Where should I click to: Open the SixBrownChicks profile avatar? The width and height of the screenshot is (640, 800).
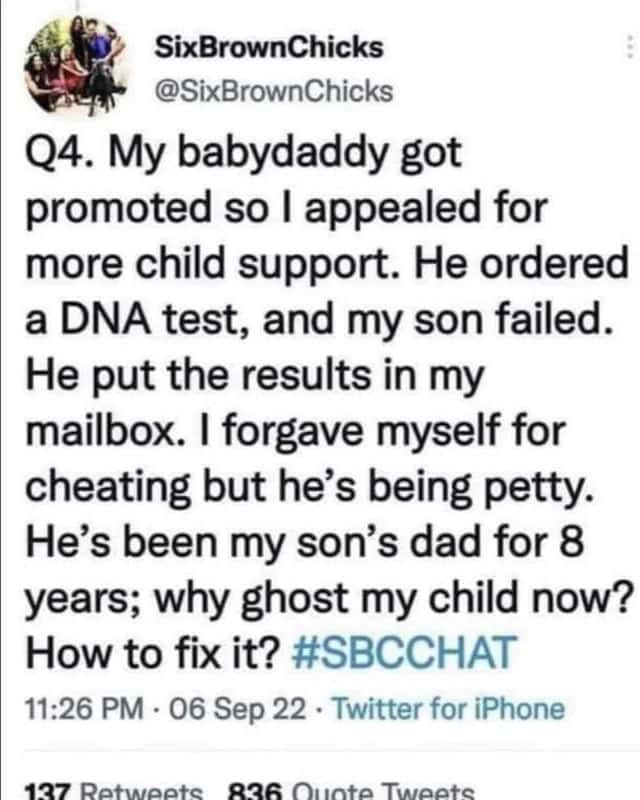pyautogui.click(x=76, y=66)
